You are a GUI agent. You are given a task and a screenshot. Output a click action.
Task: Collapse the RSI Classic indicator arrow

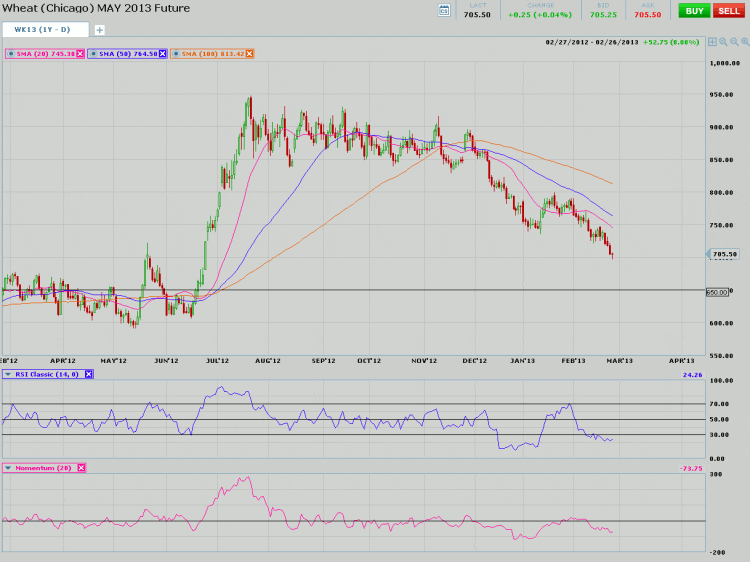point(8,374)
